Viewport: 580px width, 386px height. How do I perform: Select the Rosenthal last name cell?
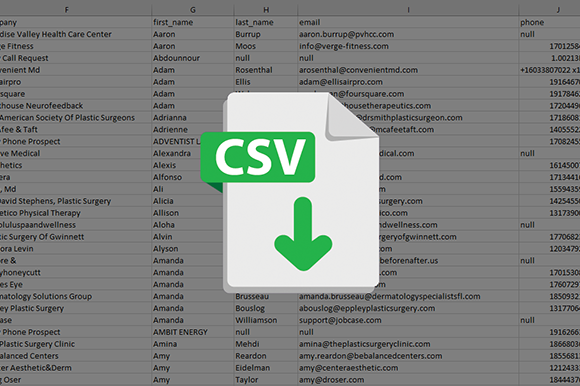pos(266,70)
